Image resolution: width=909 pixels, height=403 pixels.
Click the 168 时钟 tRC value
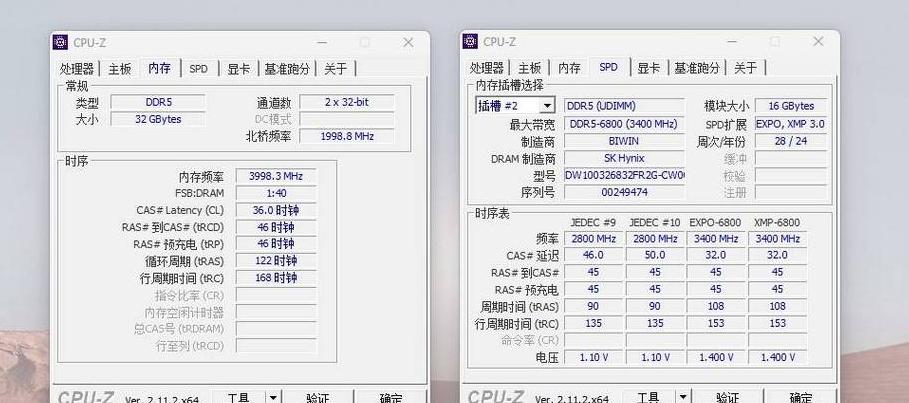click(276, 278)
